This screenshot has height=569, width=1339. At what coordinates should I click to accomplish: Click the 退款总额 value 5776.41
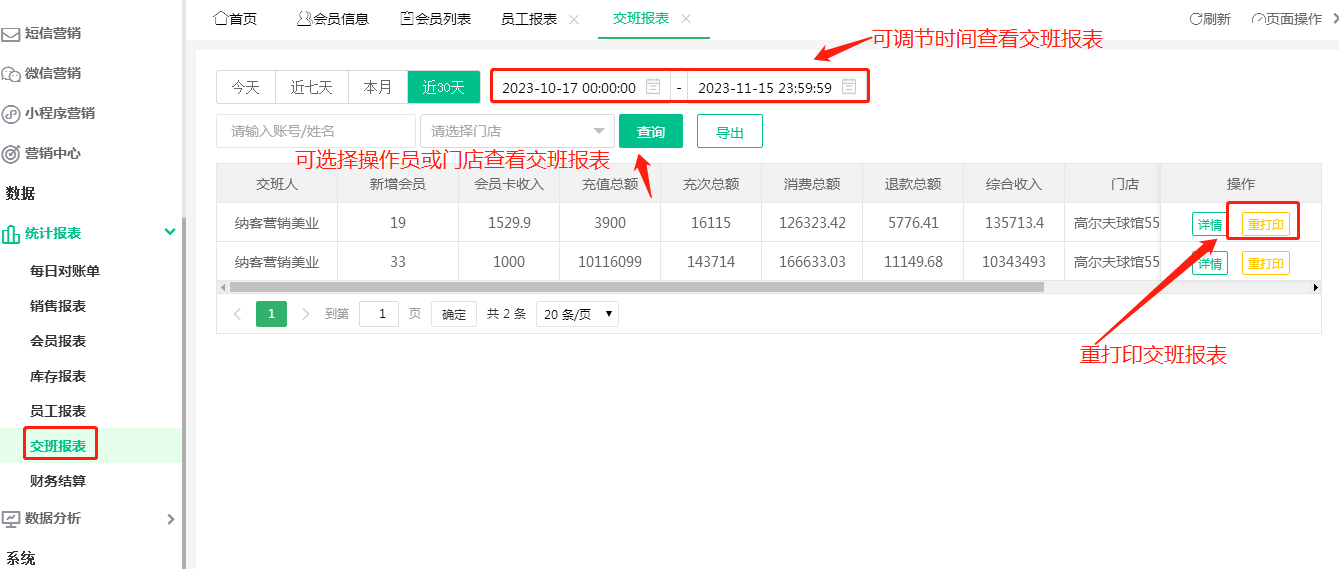point(913,223)
